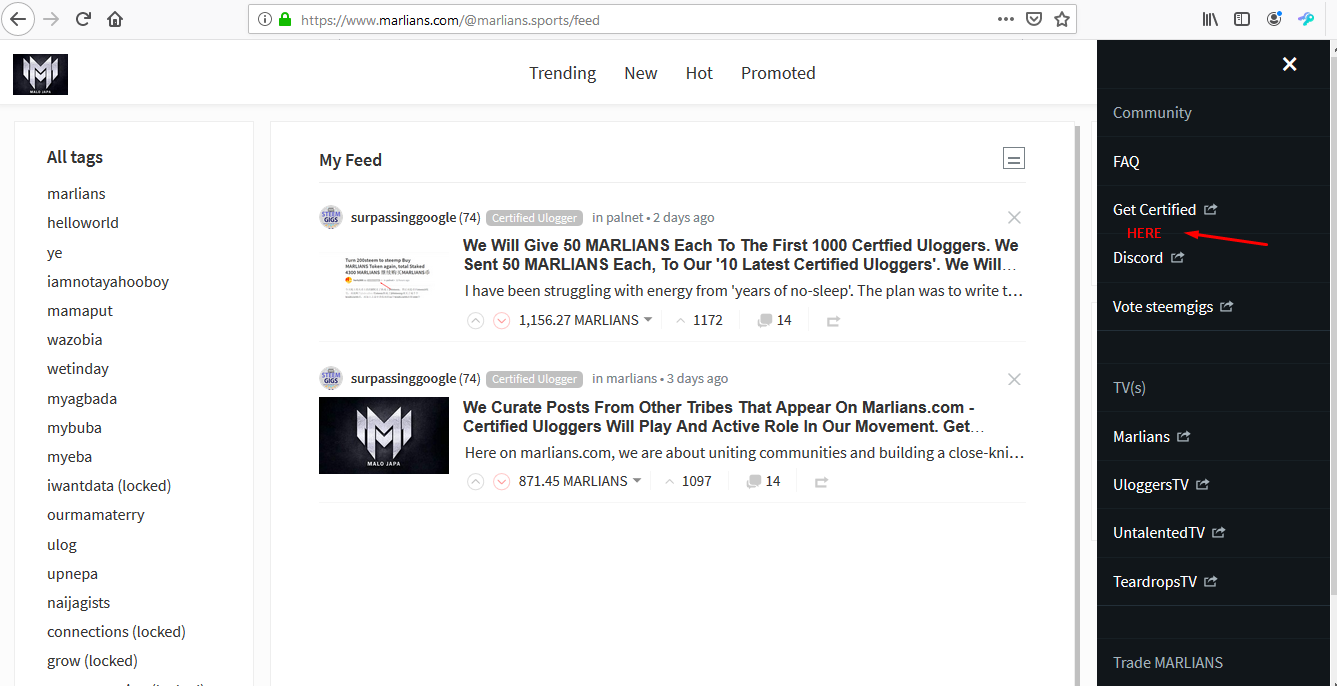Select the iamnotayahooboy tag
1337x686 pixels.
pos(108,281)
